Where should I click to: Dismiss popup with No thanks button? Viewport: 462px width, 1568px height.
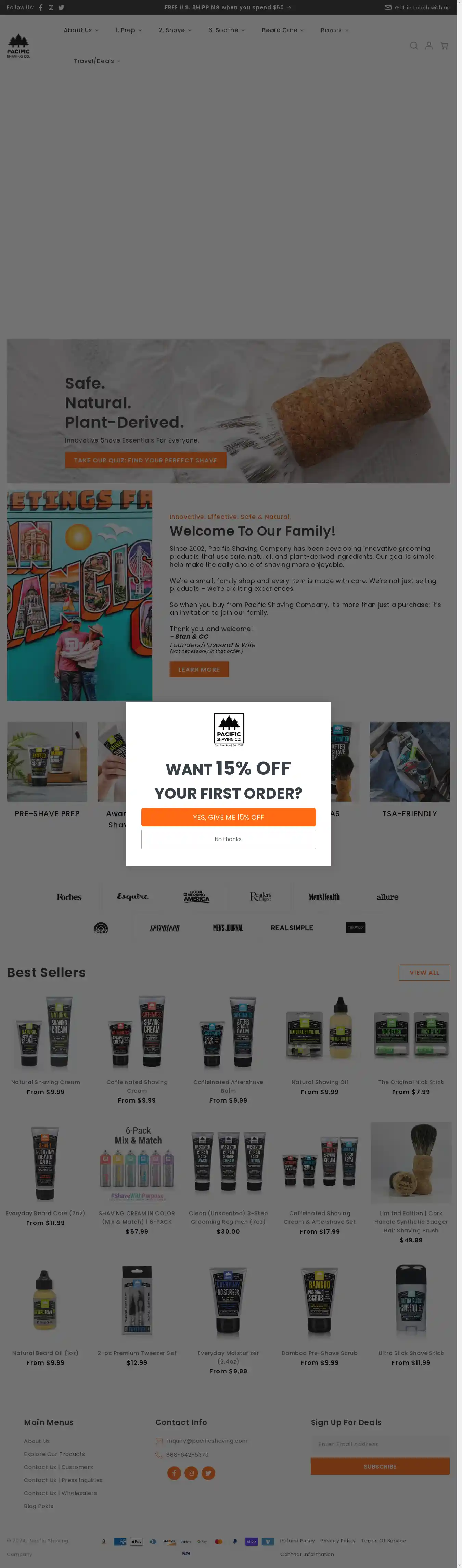(229, 839)
